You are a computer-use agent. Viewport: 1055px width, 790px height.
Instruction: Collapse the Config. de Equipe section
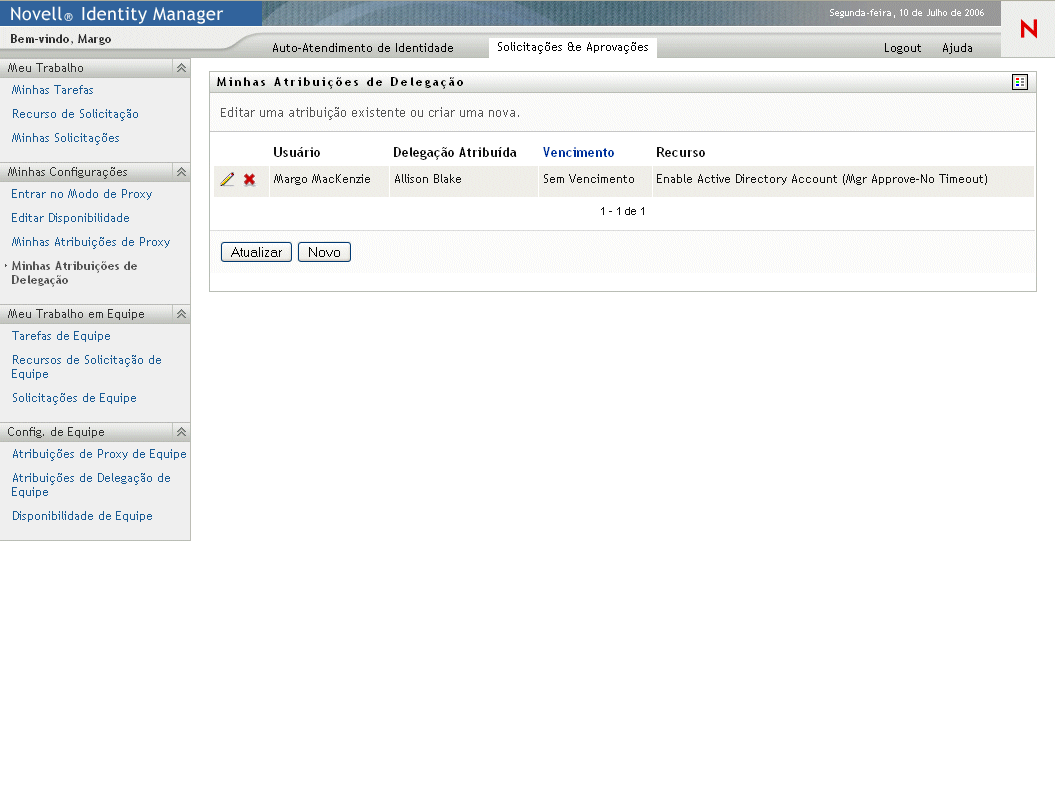pos(181,432)
